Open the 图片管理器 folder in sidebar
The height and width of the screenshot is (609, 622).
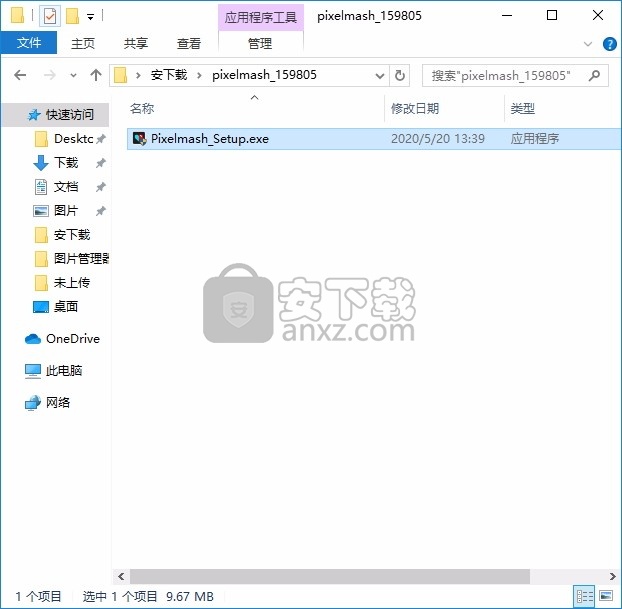[x=71, y=259]
